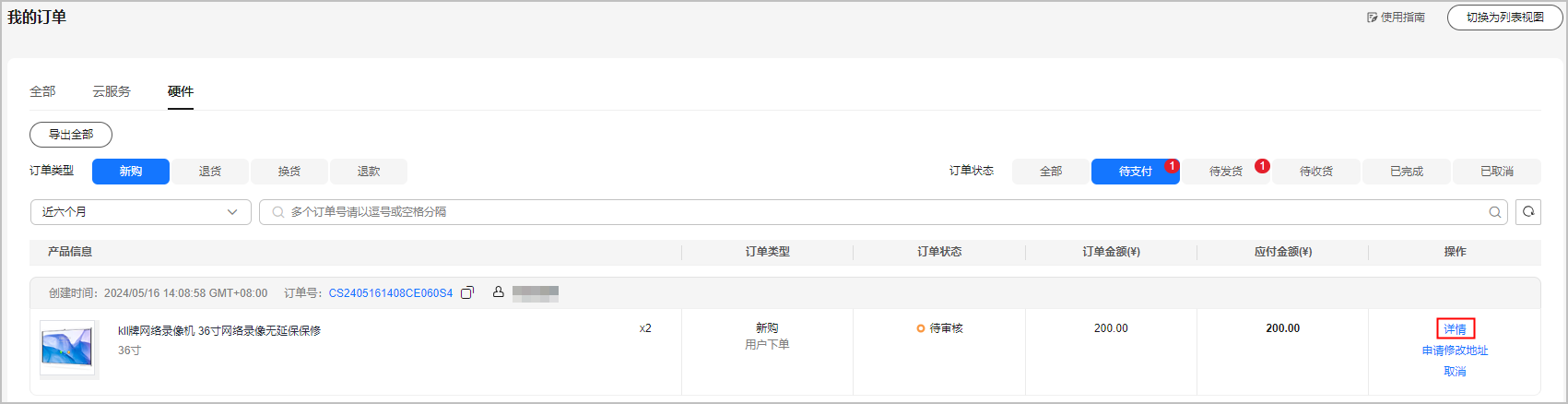The height and width of the screenshot is (404, 1568).
Task: Click product name kll牌网络录像机 36寸网络录像无延保保修
Action: coord(219,330)
